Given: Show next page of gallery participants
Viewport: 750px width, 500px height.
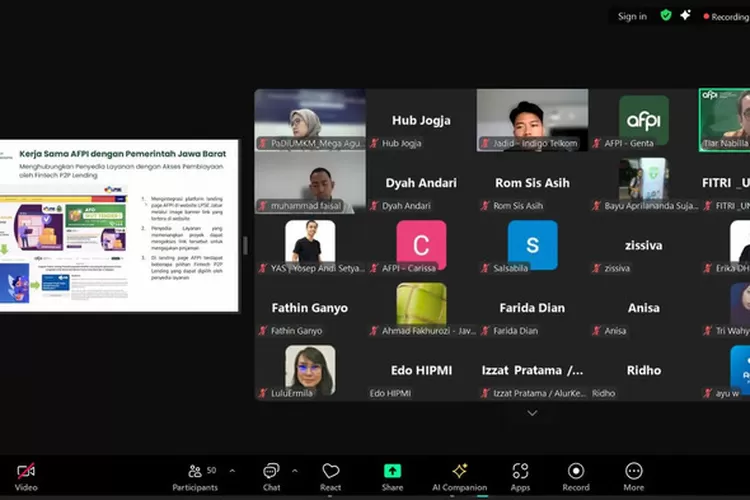Looking at the screenshot, I should coord(532,413).
